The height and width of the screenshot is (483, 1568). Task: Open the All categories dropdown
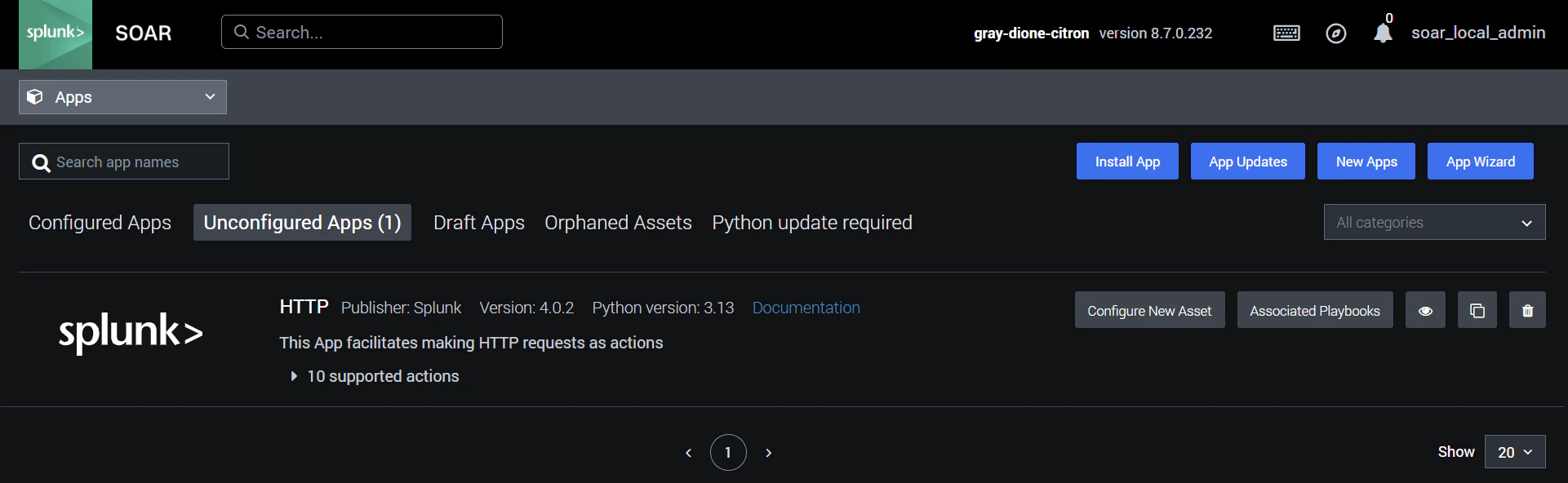coord(1434,222)
